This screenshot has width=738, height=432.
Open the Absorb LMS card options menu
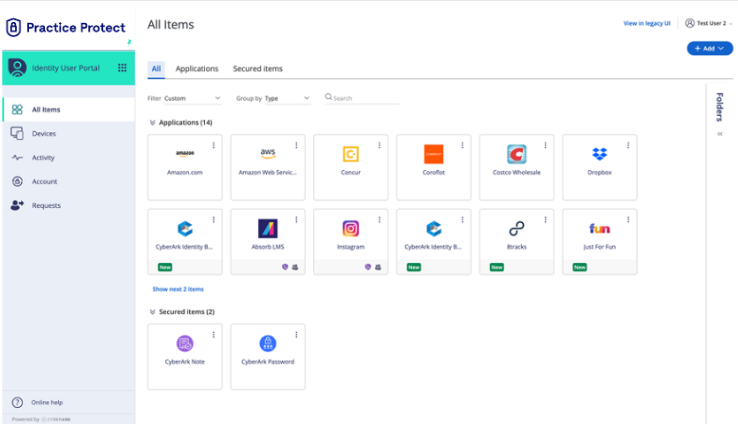(x=297, y=220)
